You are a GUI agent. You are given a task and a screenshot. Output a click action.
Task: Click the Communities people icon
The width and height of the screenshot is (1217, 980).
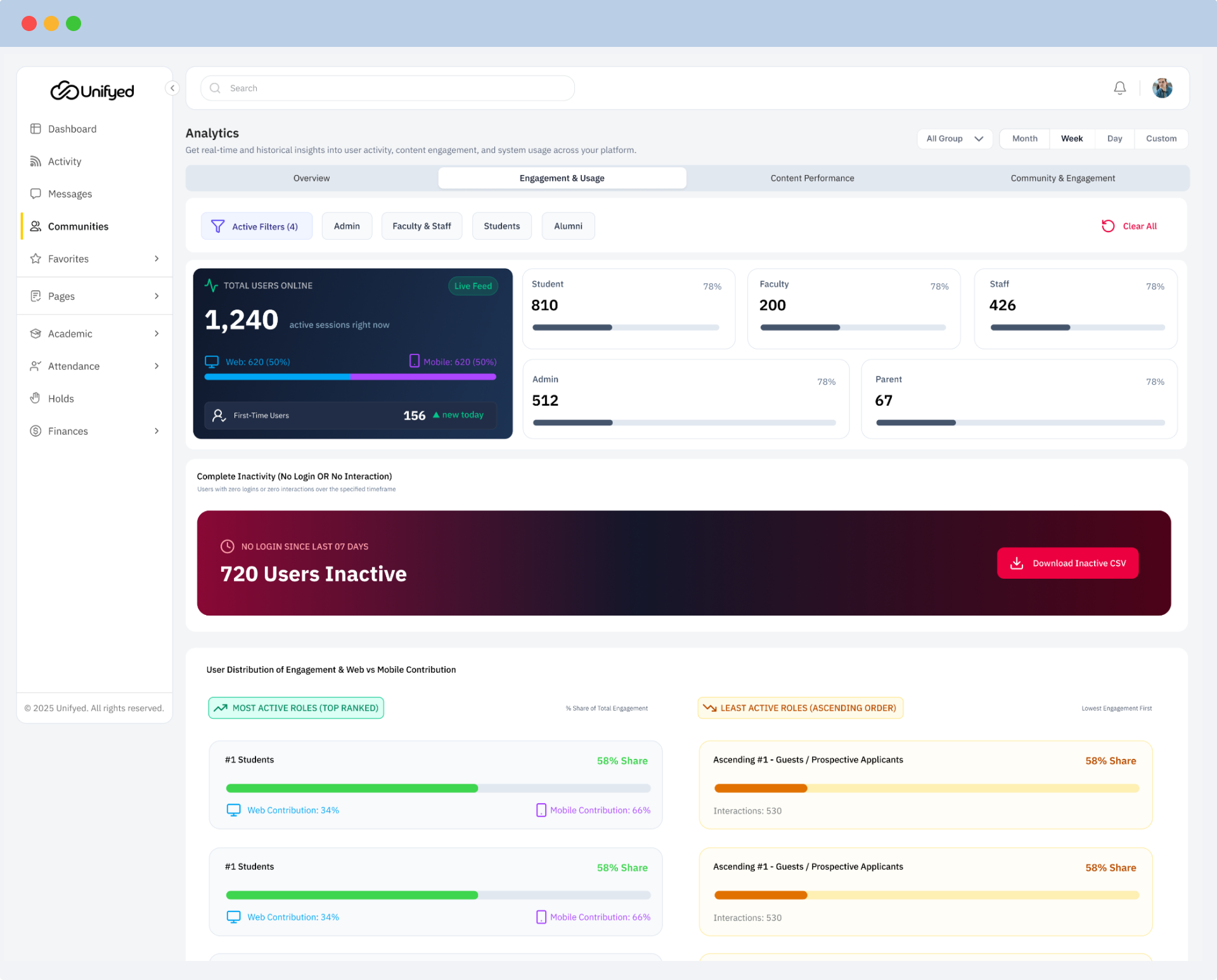[35, 226]
